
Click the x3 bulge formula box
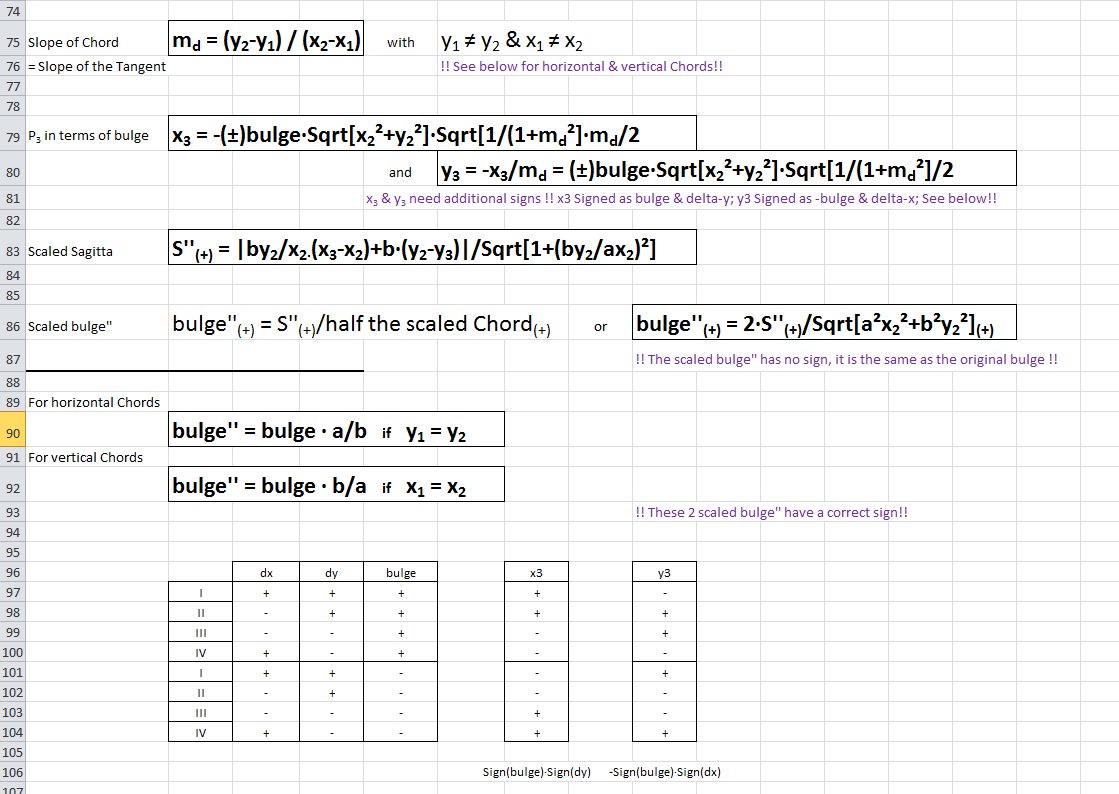tap(432, 134)
